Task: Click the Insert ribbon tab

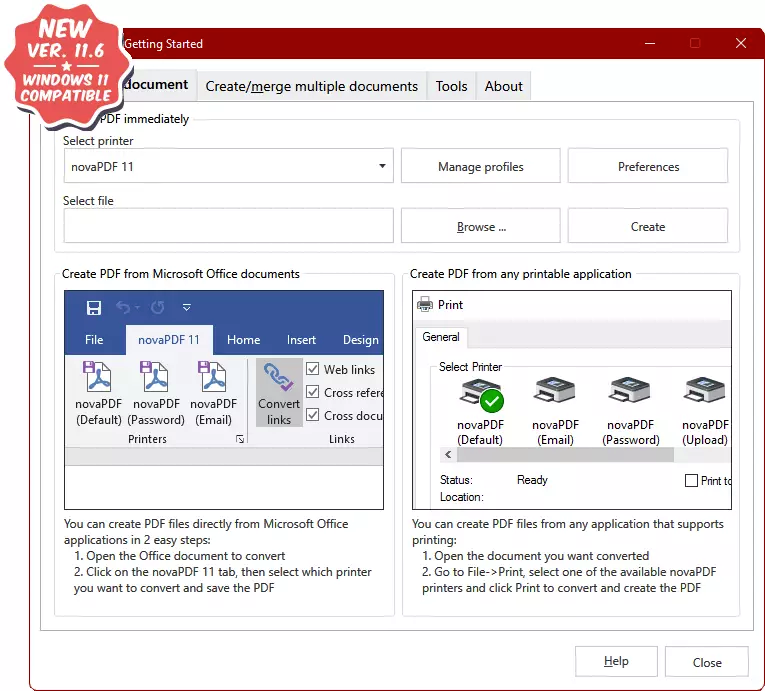Action: pyautogui.click(x=301, y=340)
